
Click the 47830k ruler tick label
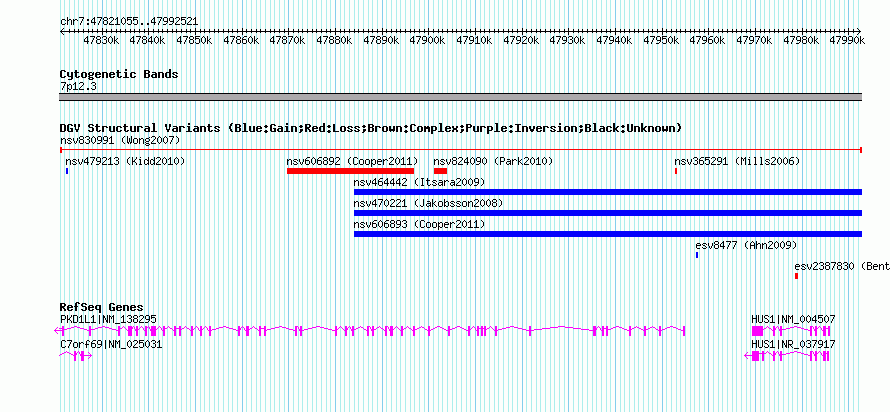click(100, 40)
